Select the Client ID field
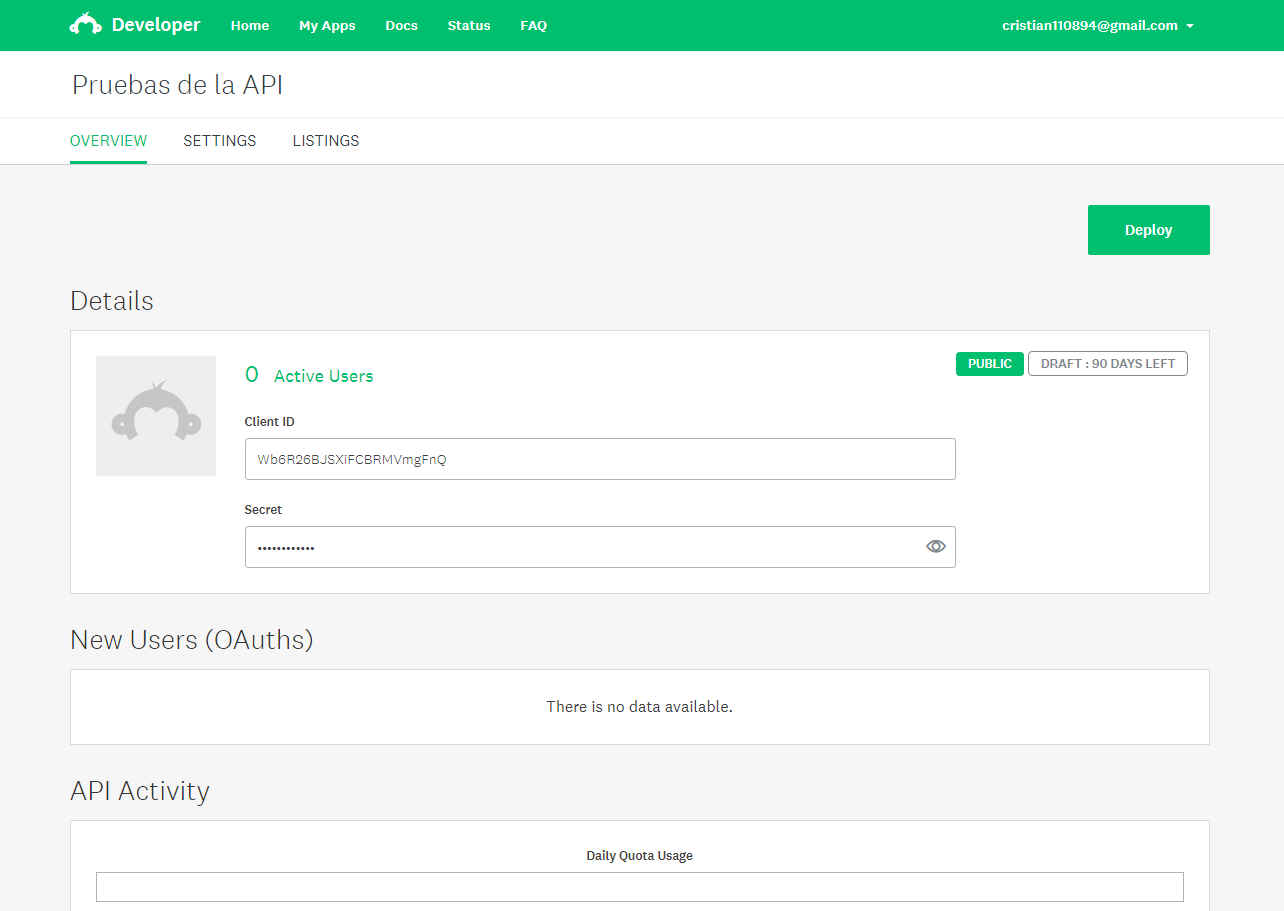This screenshot has height=911, width=1284. [599, 458]
